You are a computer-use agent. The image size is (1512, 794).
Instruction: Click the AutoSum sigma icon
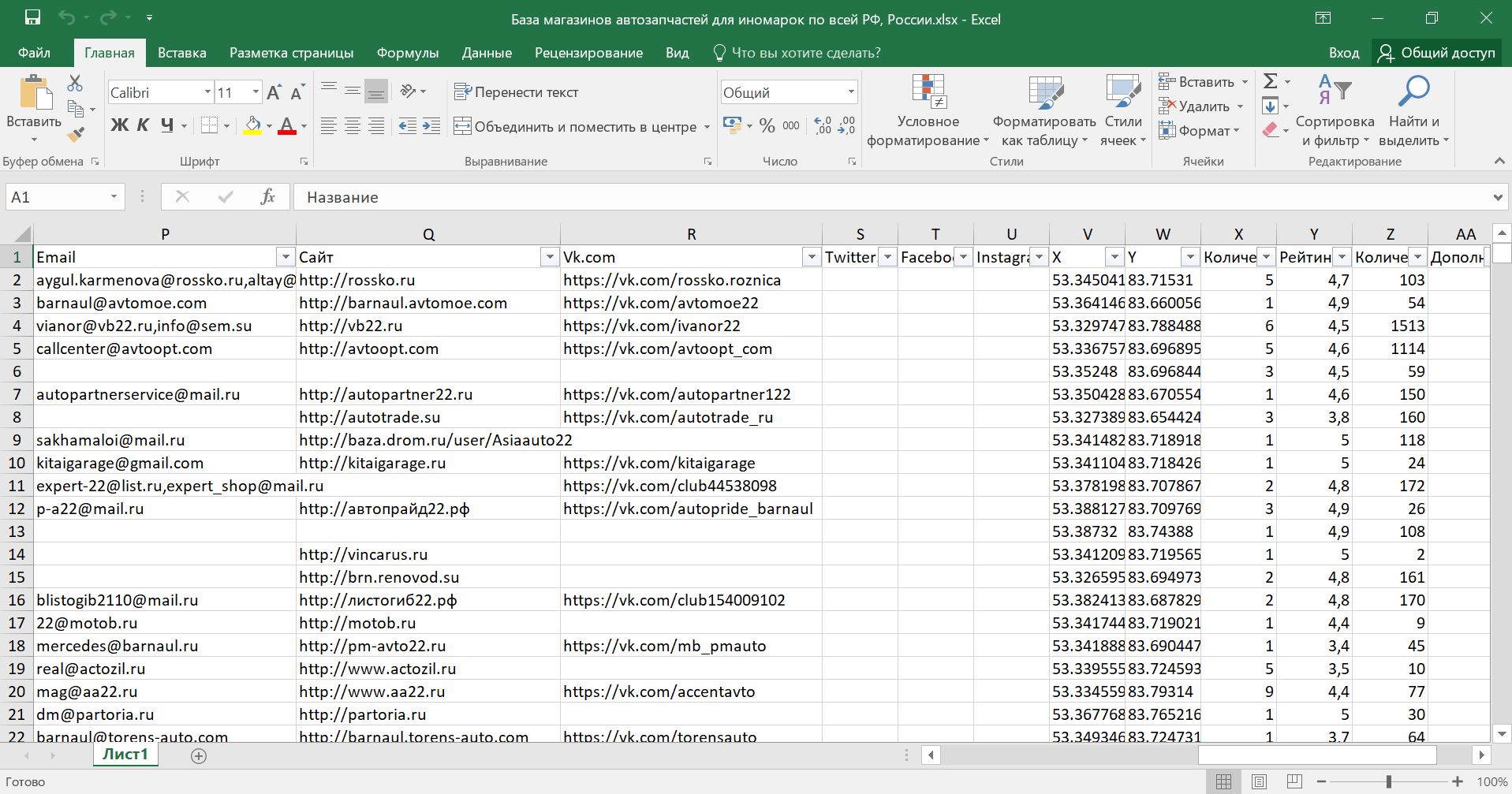pos(1270,81)
